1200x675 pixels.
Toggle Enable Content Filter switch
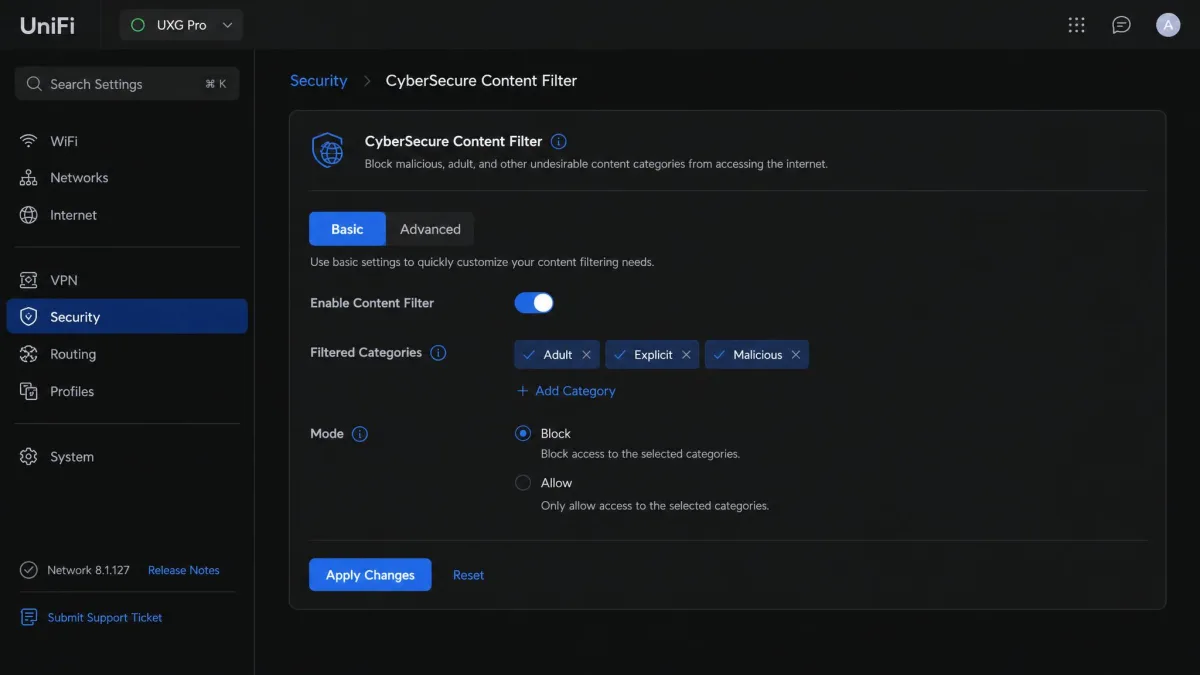pos(534,303)
